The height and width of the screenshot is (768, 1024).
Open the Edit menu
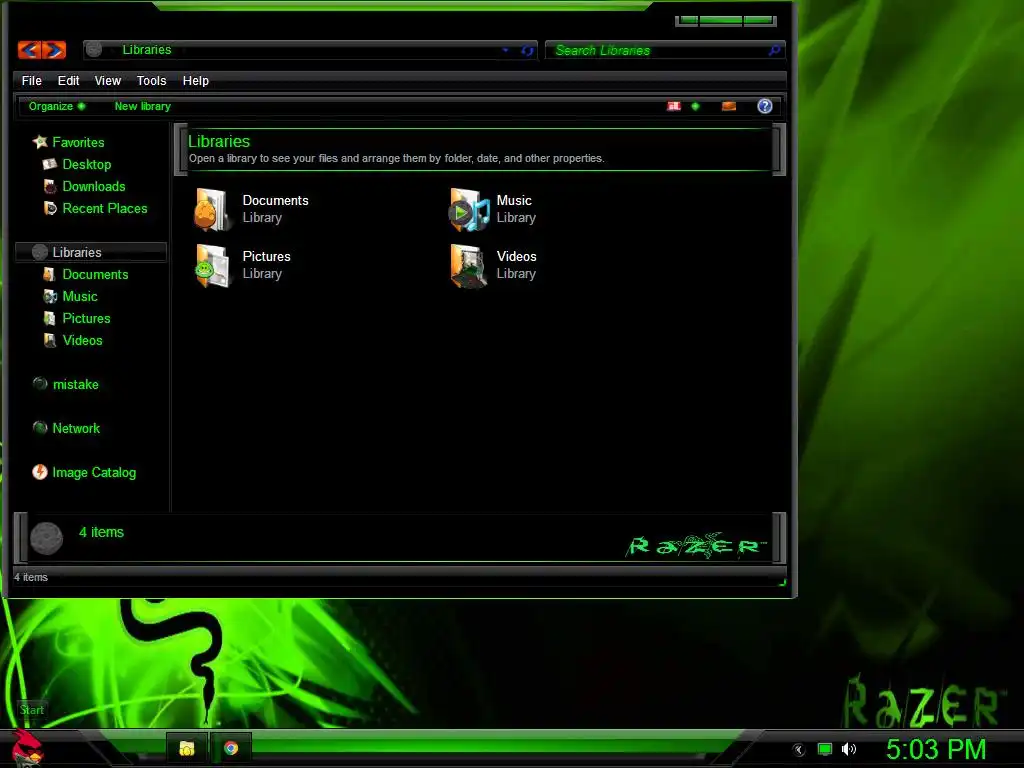click(68, 80)
